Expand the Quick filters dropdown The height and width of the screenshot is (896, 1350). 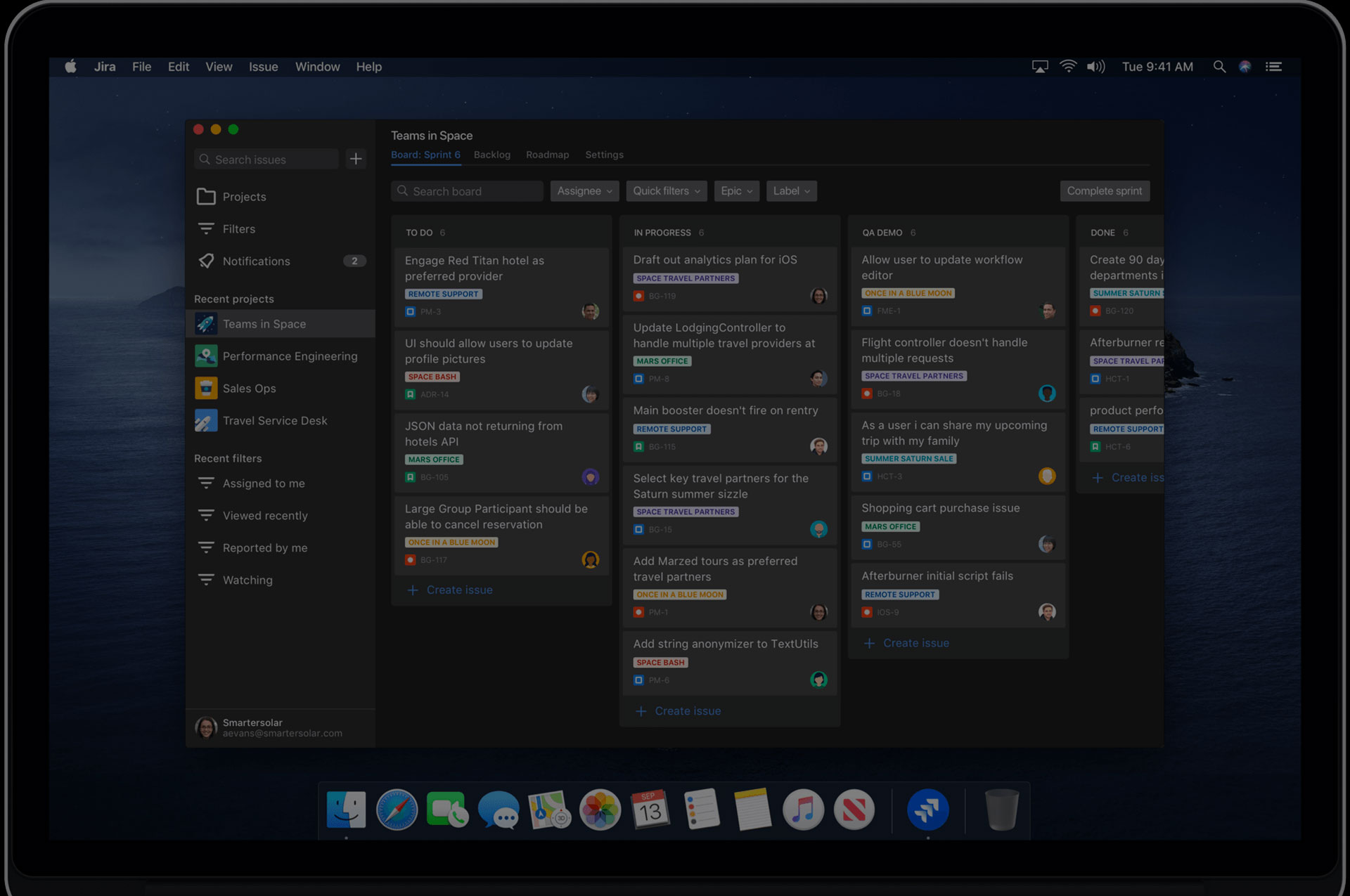point(666,191)
